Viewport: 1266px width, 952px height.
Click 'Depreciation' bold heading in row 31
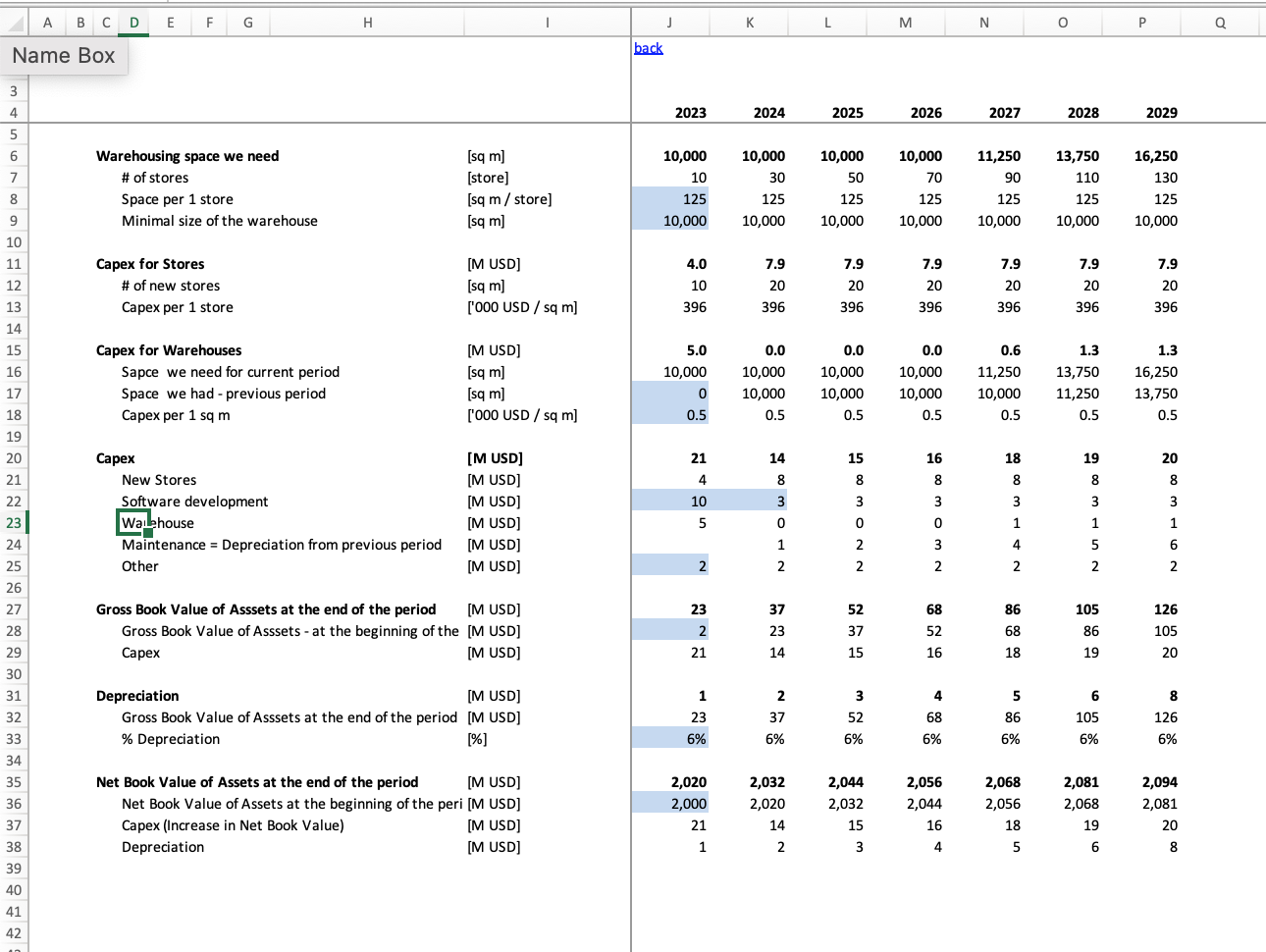point(137,696)
